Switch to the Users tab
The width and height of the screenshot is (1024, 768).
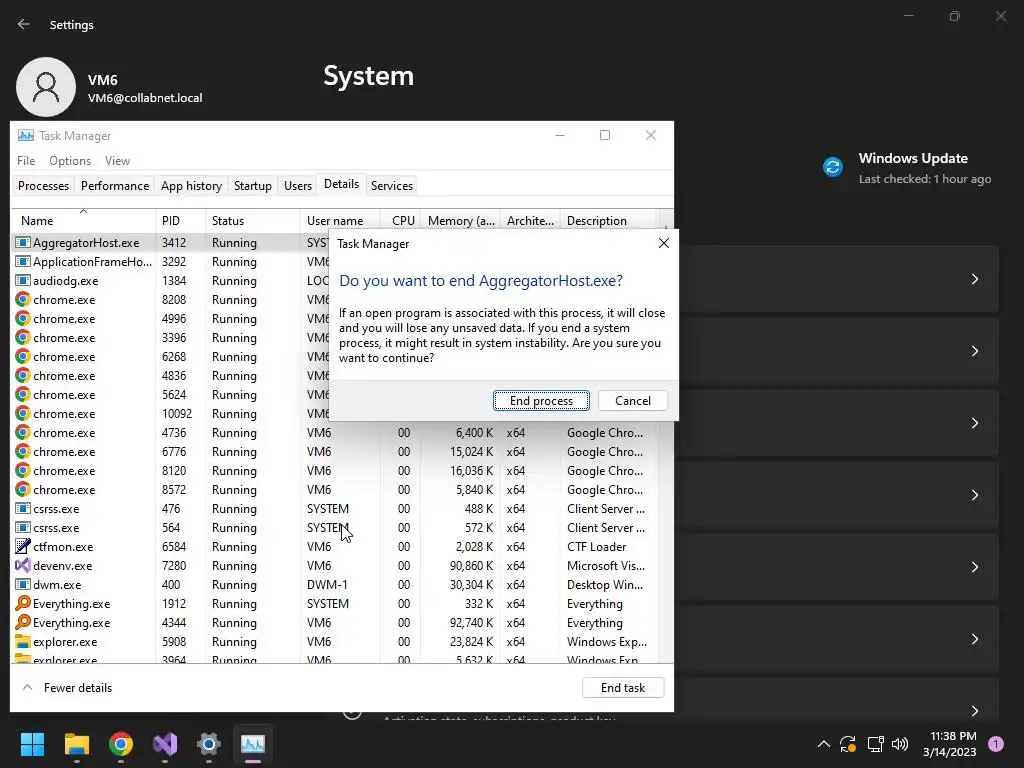tap(298, 185)
